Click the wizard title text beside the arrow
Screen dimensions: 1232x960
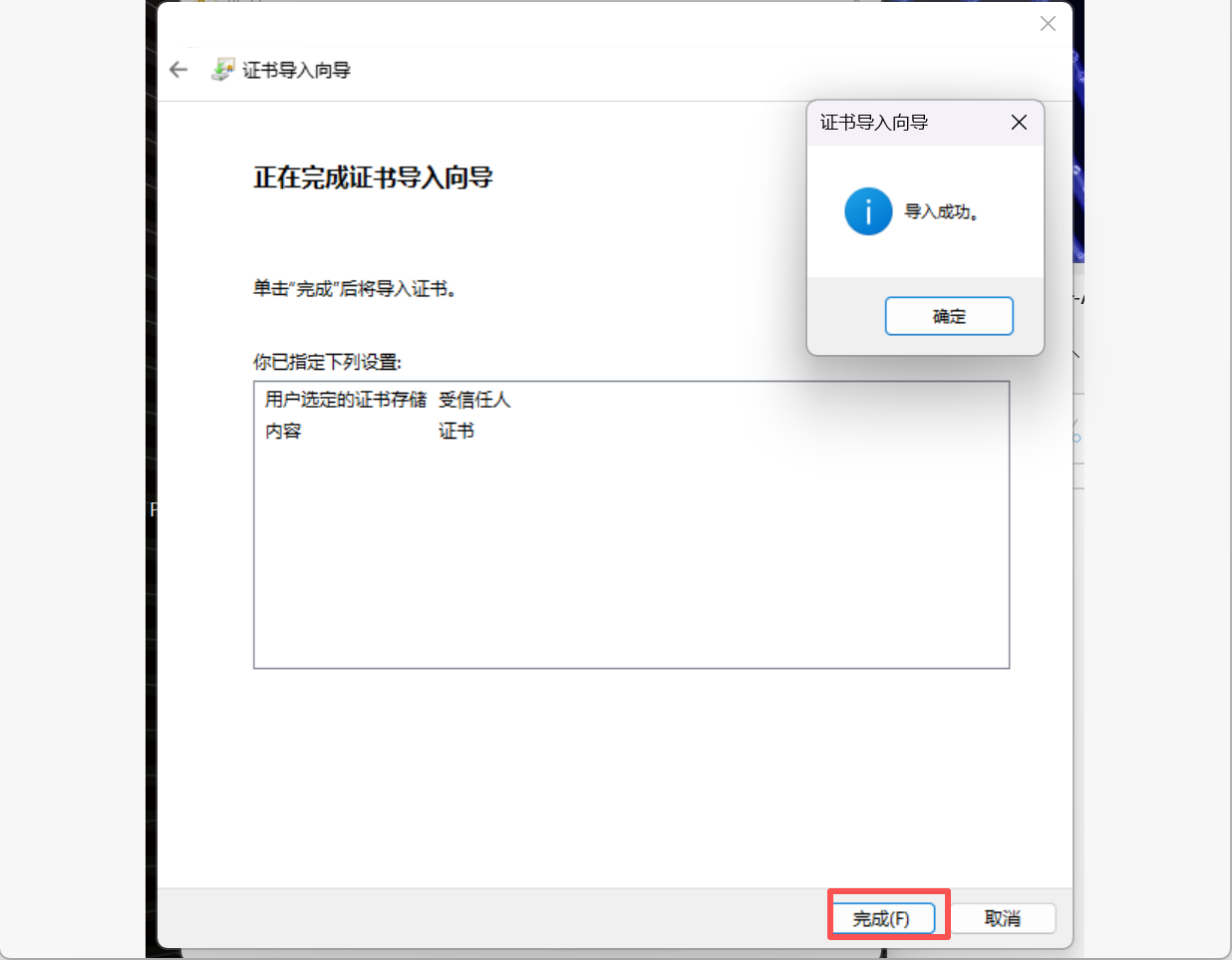(296, 70)
